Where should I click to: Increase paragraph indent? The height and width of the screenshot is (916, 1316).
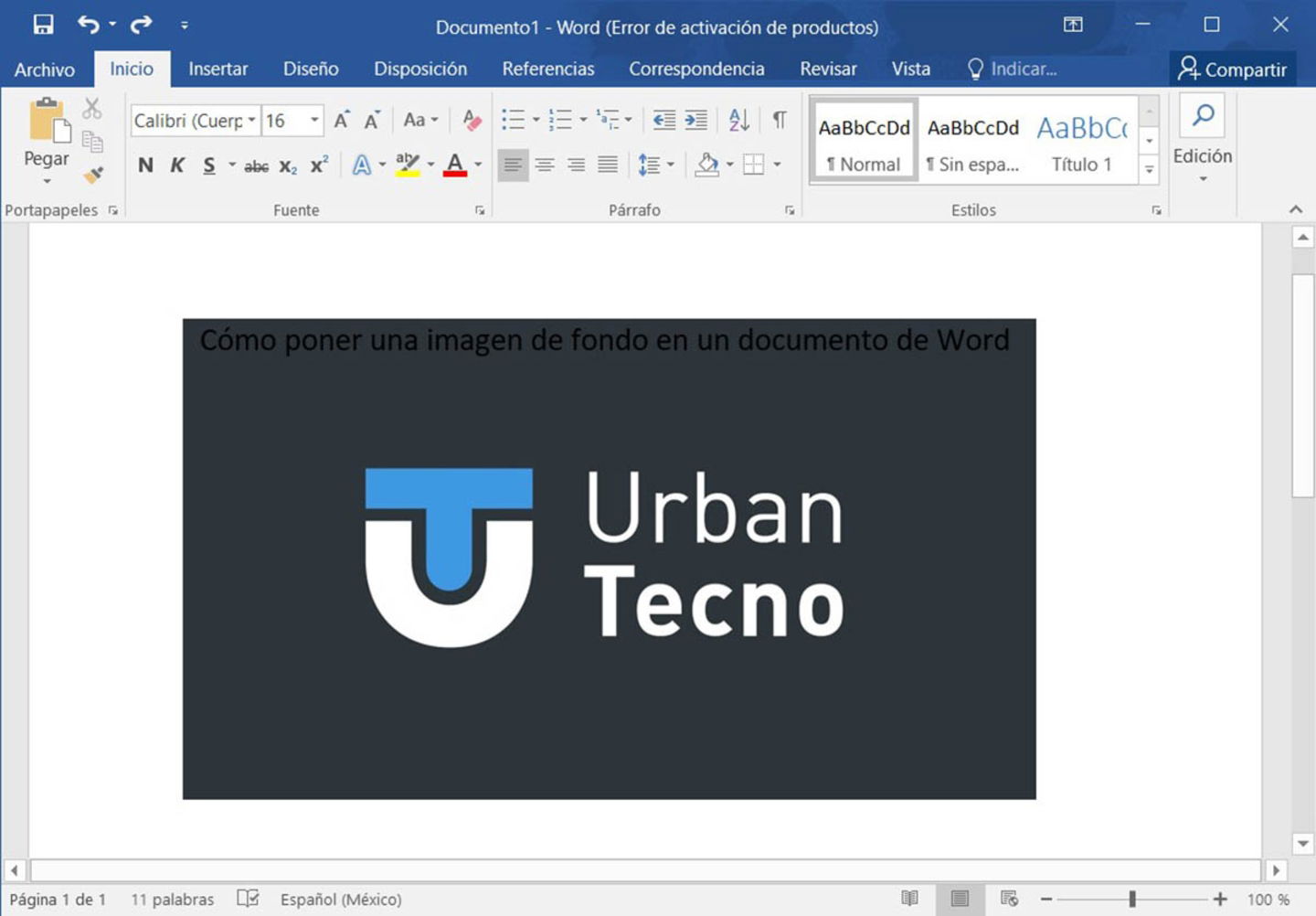tap(696, 120)
